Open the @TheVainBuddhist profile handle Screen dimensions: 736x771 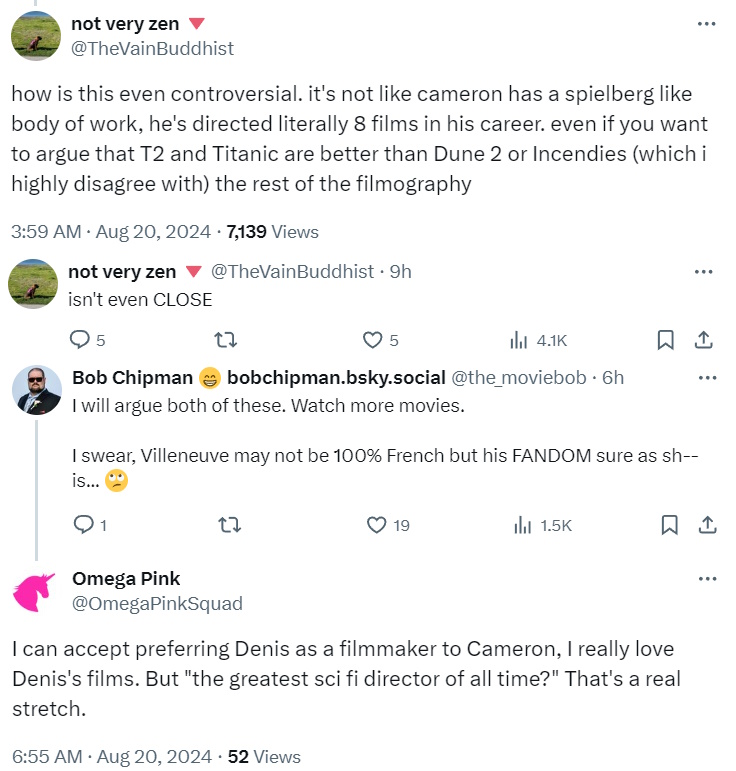(153, 47)
